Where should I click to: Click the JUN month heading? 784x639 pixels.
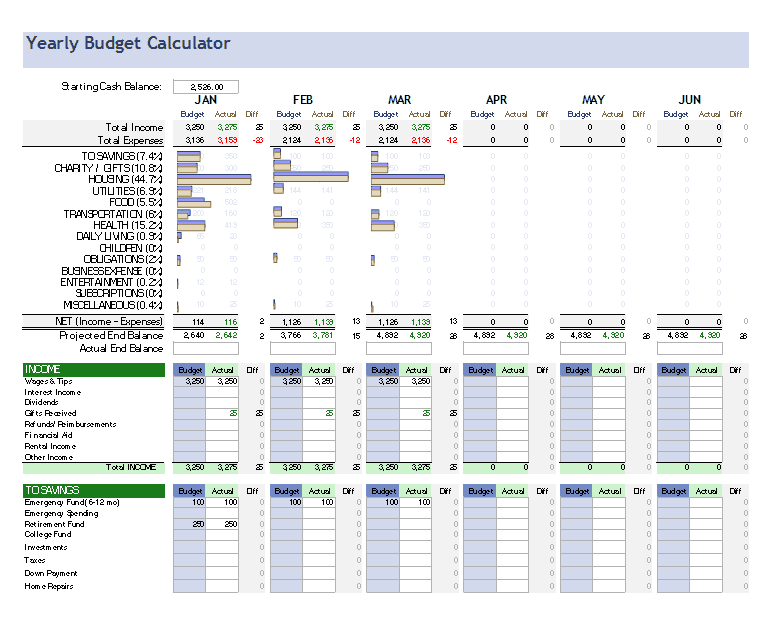click(x=689, y=100)
